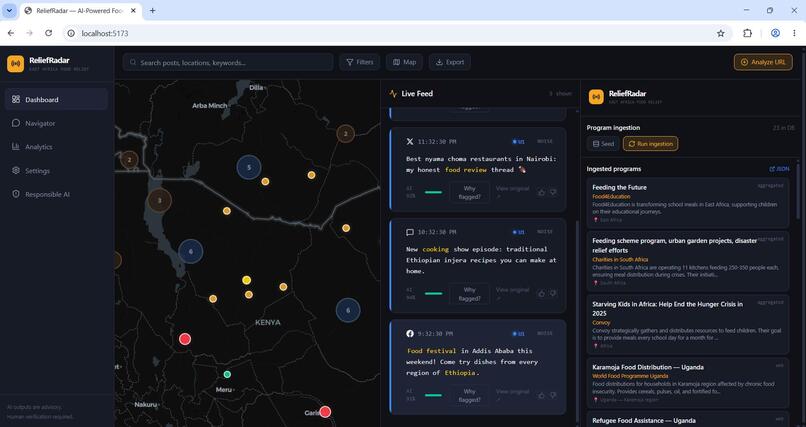Viewport: 806px width, 427px height.
Task: View original of nyama choma post
Action: pyautogui.click(x=512, y=192)
